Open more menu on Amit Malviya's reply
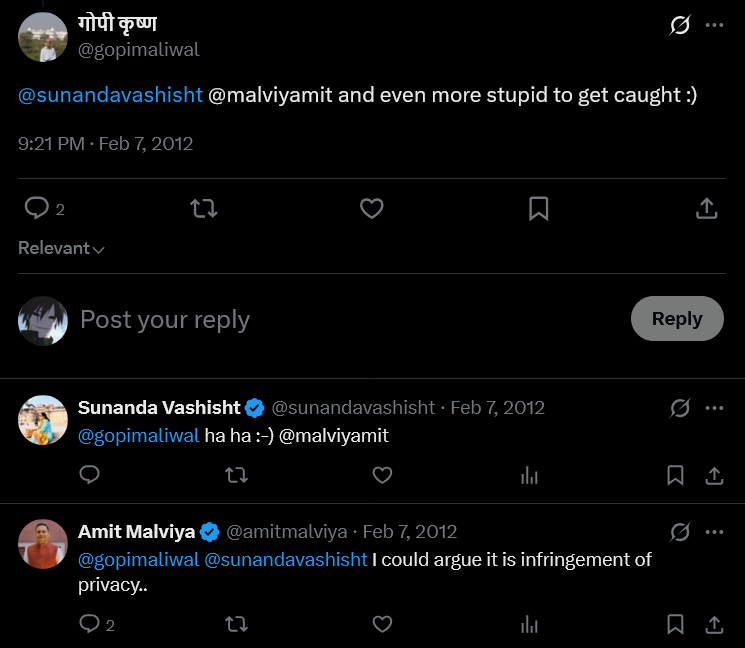Image resolution: width=745 pixels, height=648 pixels. pos(714,532)
